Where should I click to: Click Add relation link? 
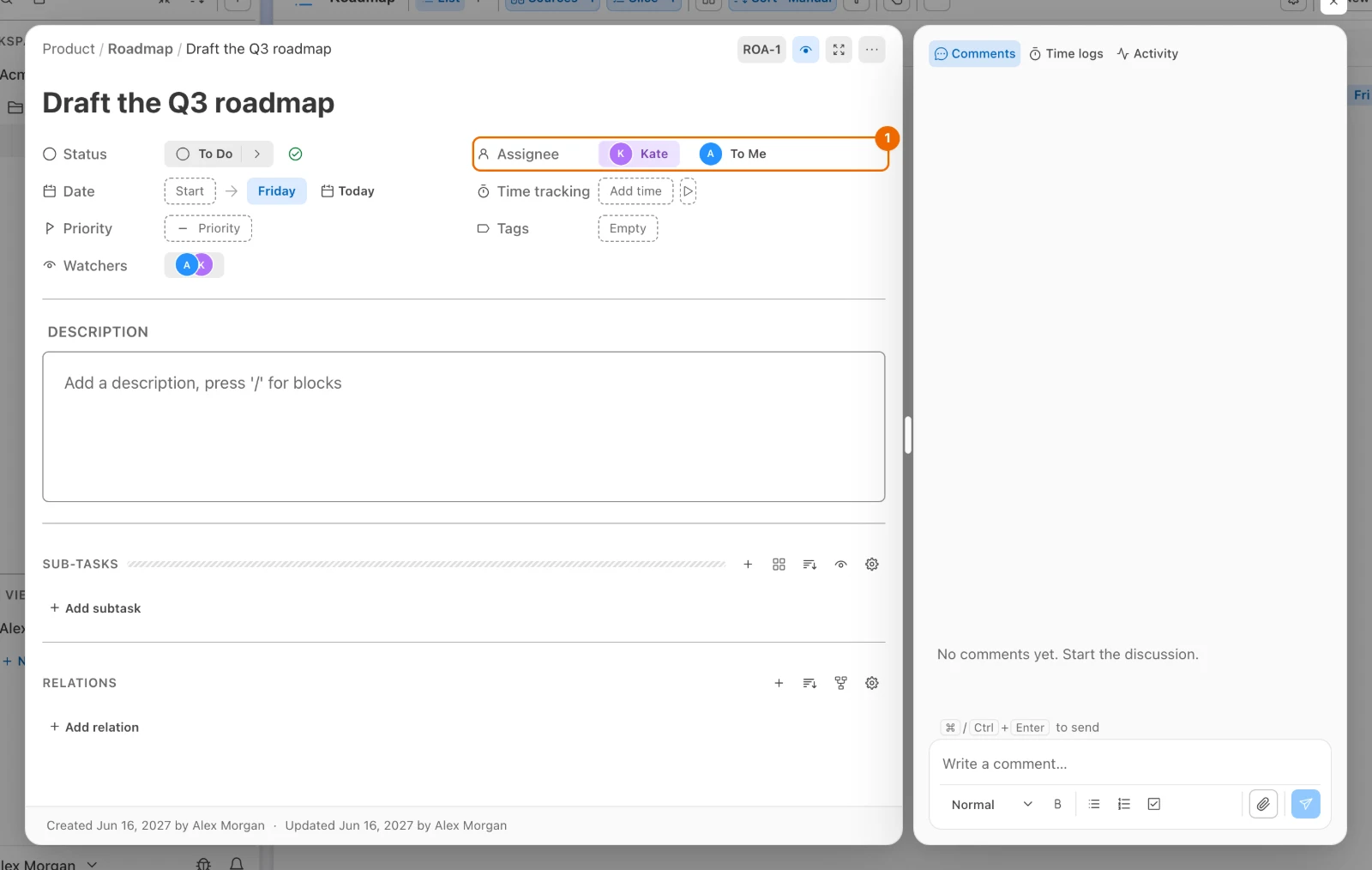click(94, 728)
